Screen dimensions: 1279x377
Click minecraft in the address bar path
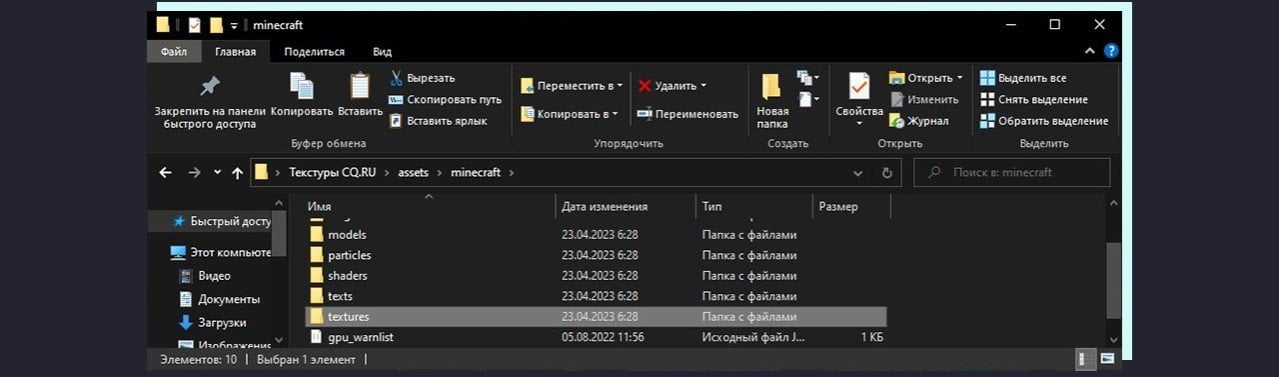477,172
